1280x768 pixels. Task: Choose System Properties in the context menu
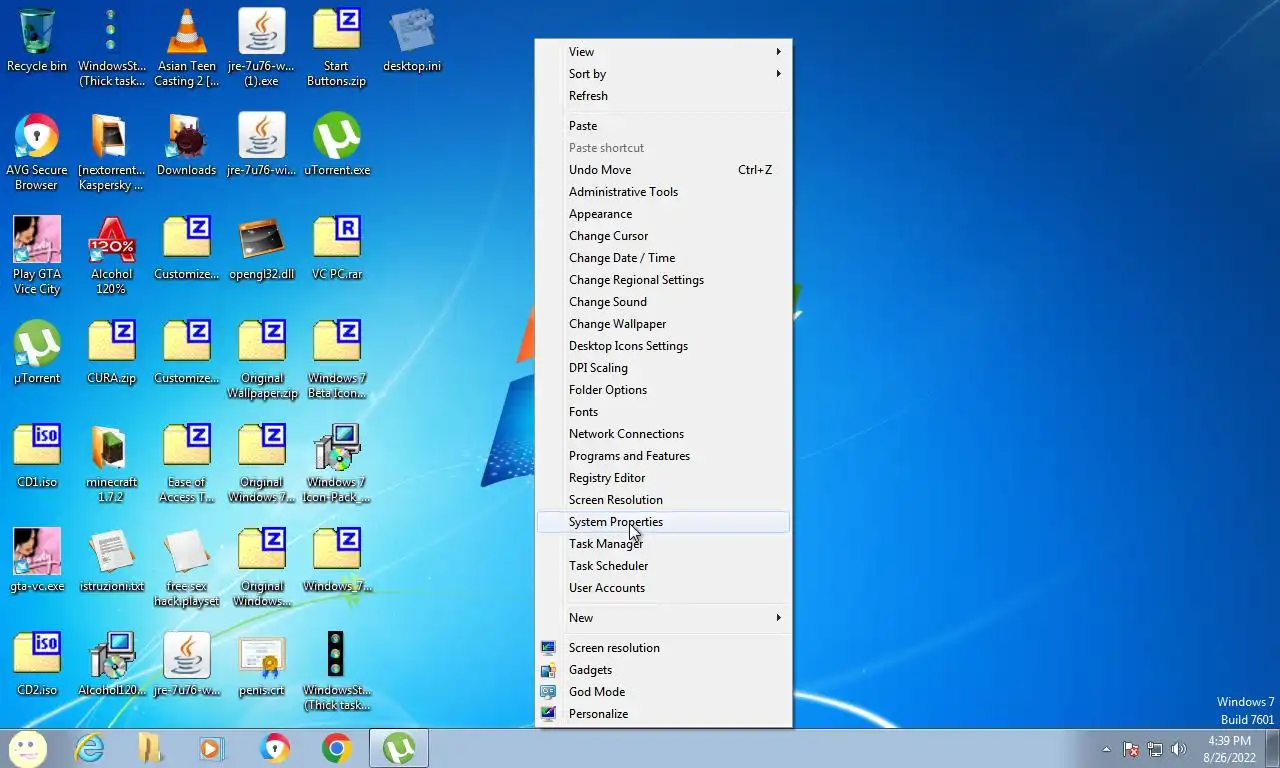664,522
